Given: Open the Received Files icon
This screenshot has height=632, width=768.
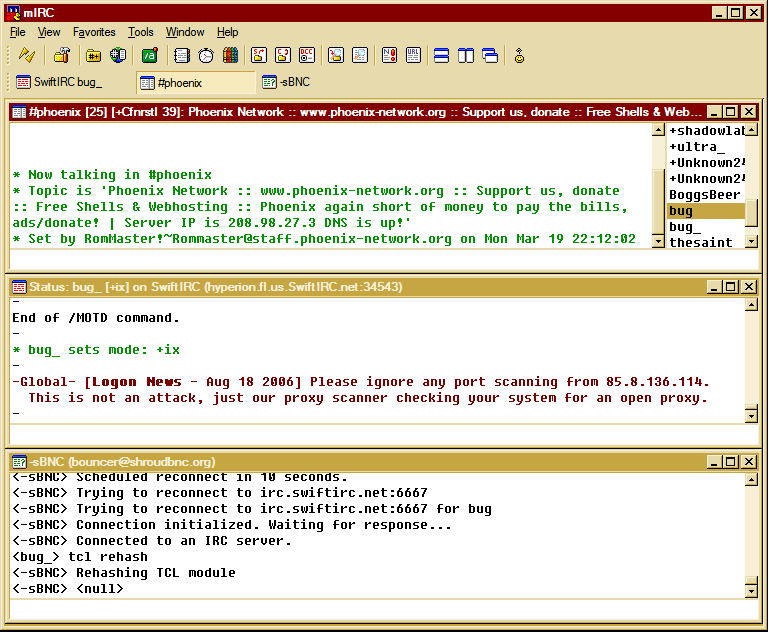Looking at the screenshot, I should 336,55.
